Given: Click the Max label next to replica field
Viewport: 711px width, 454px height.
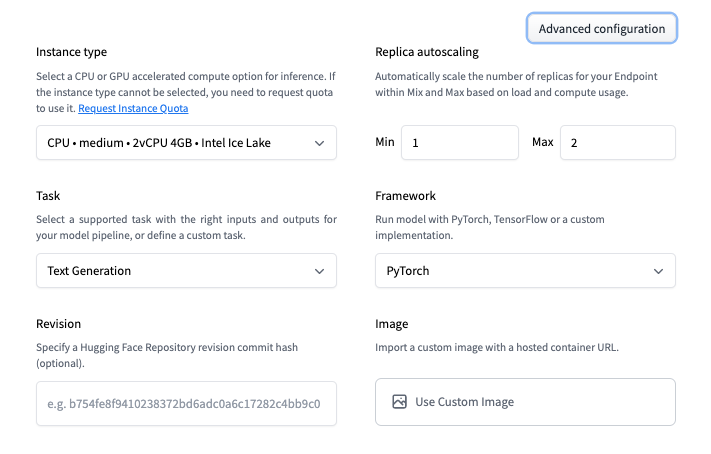Looking at the screenshot, I should tap(542, 143).
